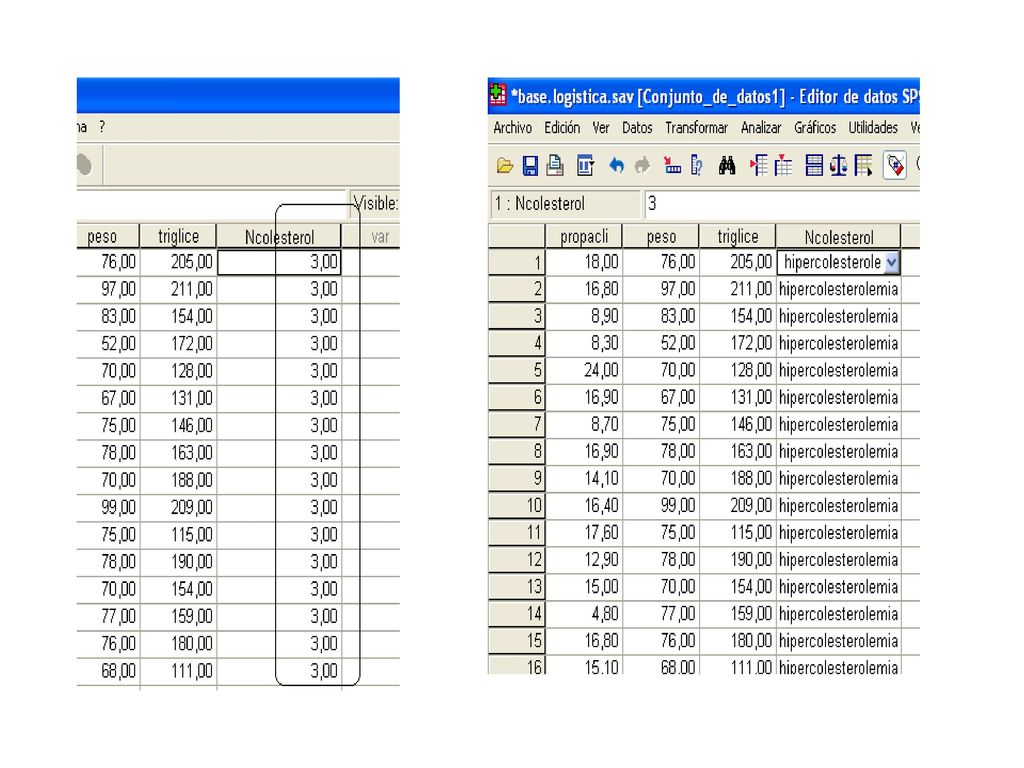Image resolution: width=1024 pixels, height=768 pixels.
Task: Select row header 5
Action: pos(517,370)
